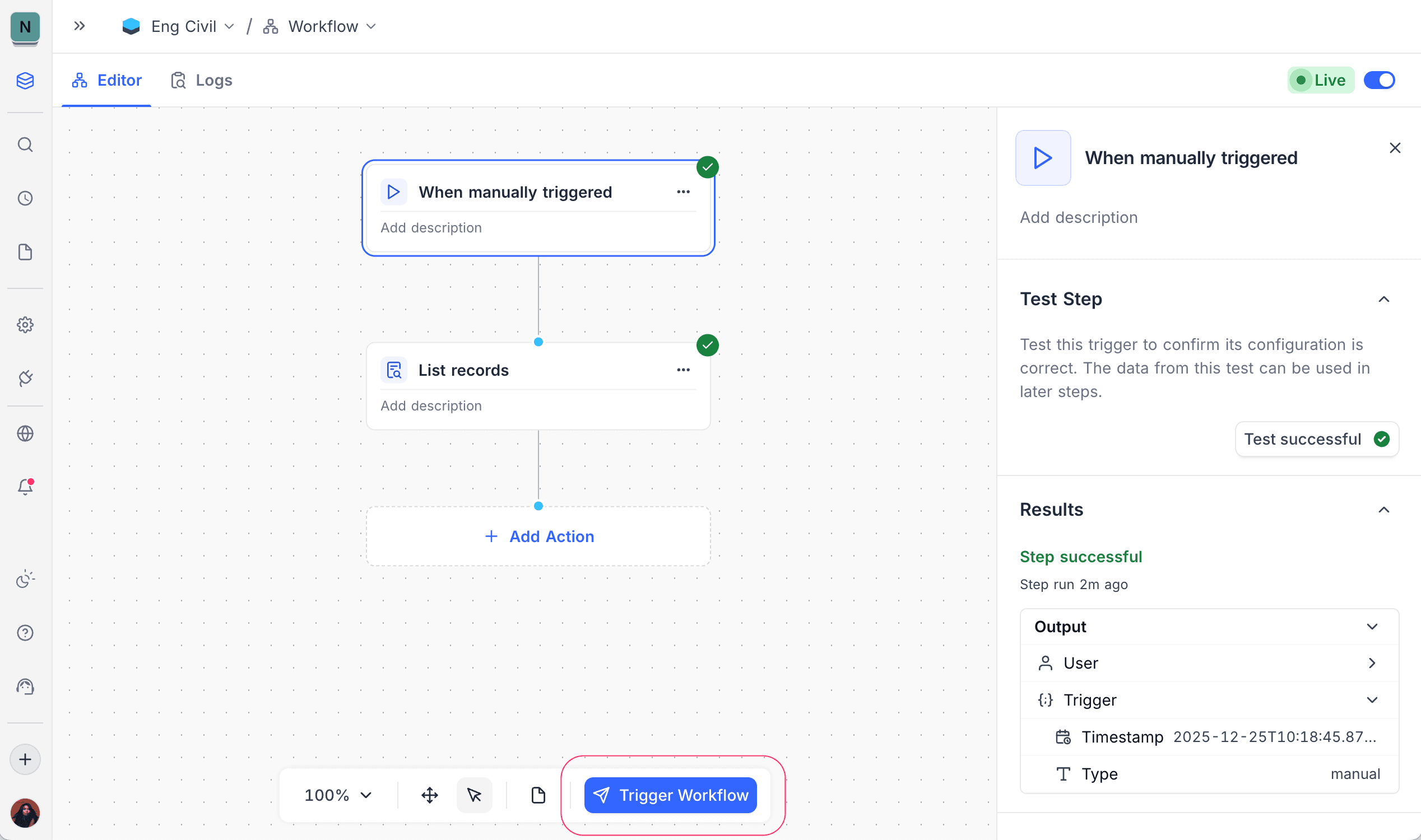
Task: Click Add description field in side panel
Action: [x=1078, y=217]
